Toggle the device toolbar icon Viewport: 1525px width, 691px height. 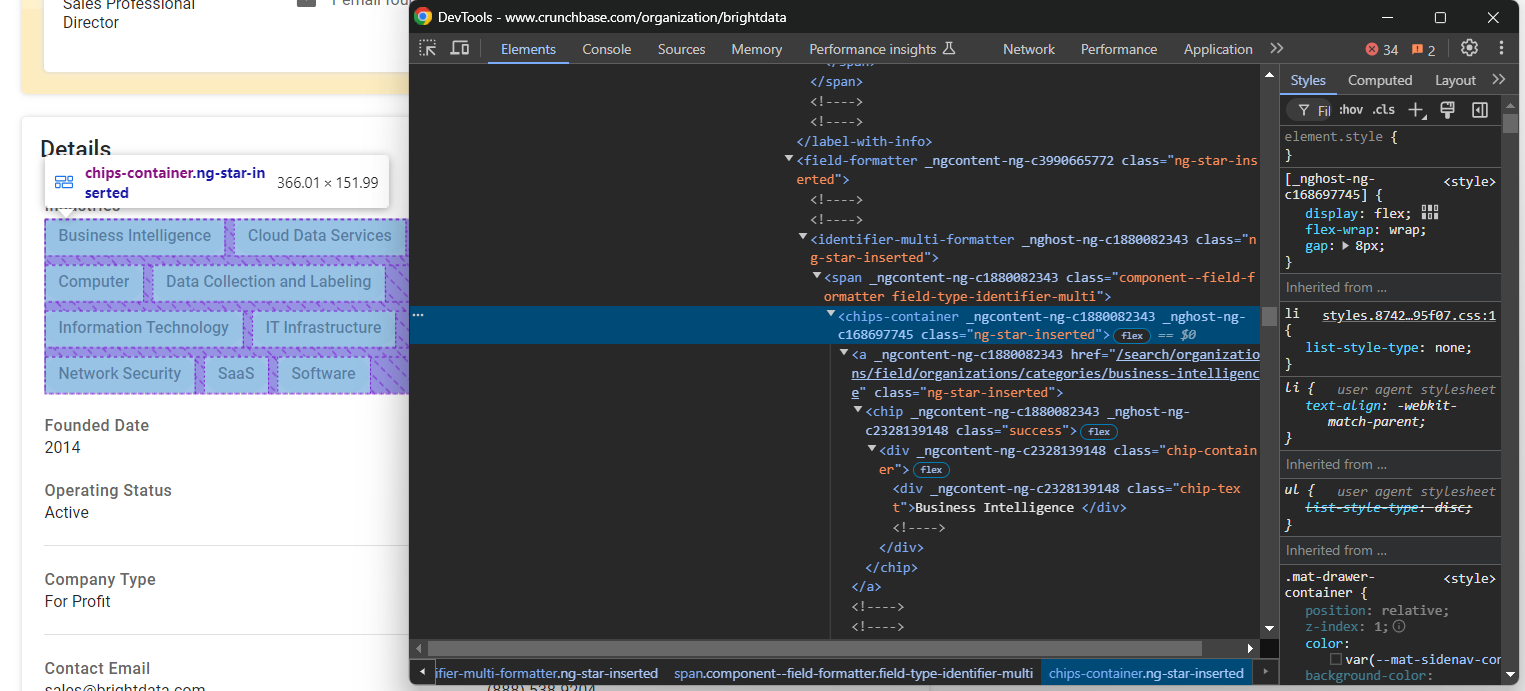click(x=460, y=48)
